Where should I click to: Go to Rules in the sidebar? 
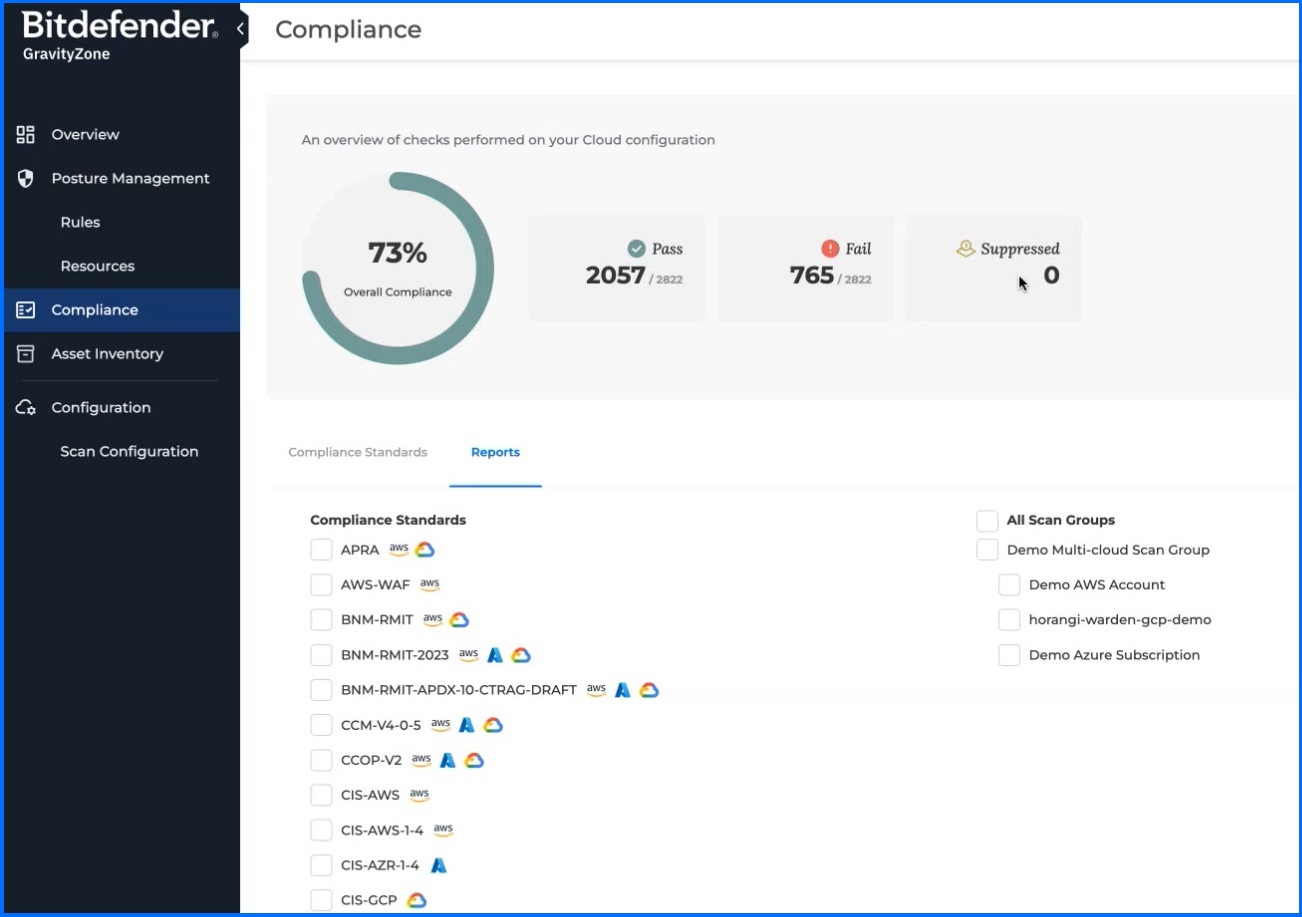tap(80, 222)
